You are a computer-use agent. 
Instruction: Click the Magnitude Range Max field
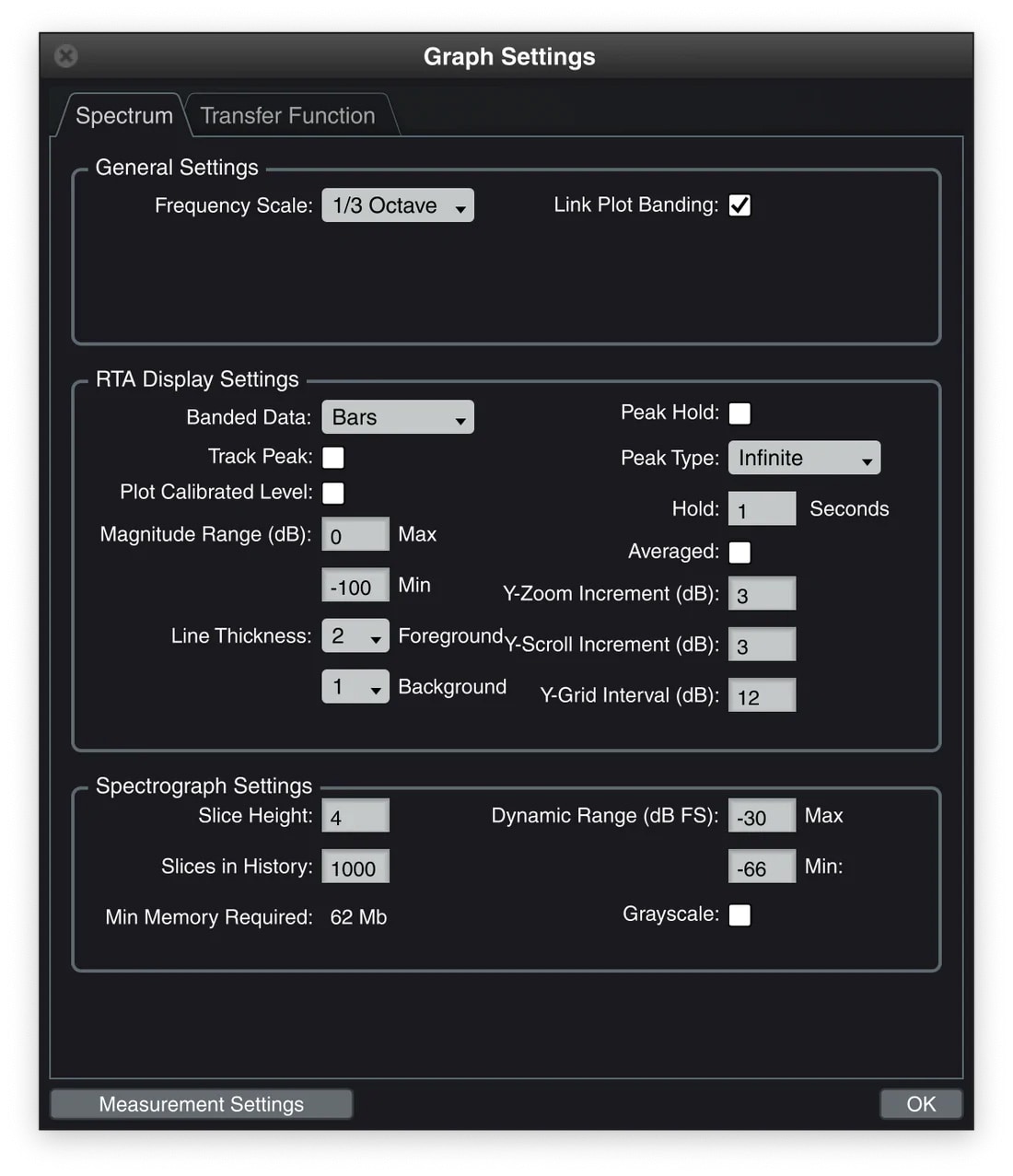355,535
